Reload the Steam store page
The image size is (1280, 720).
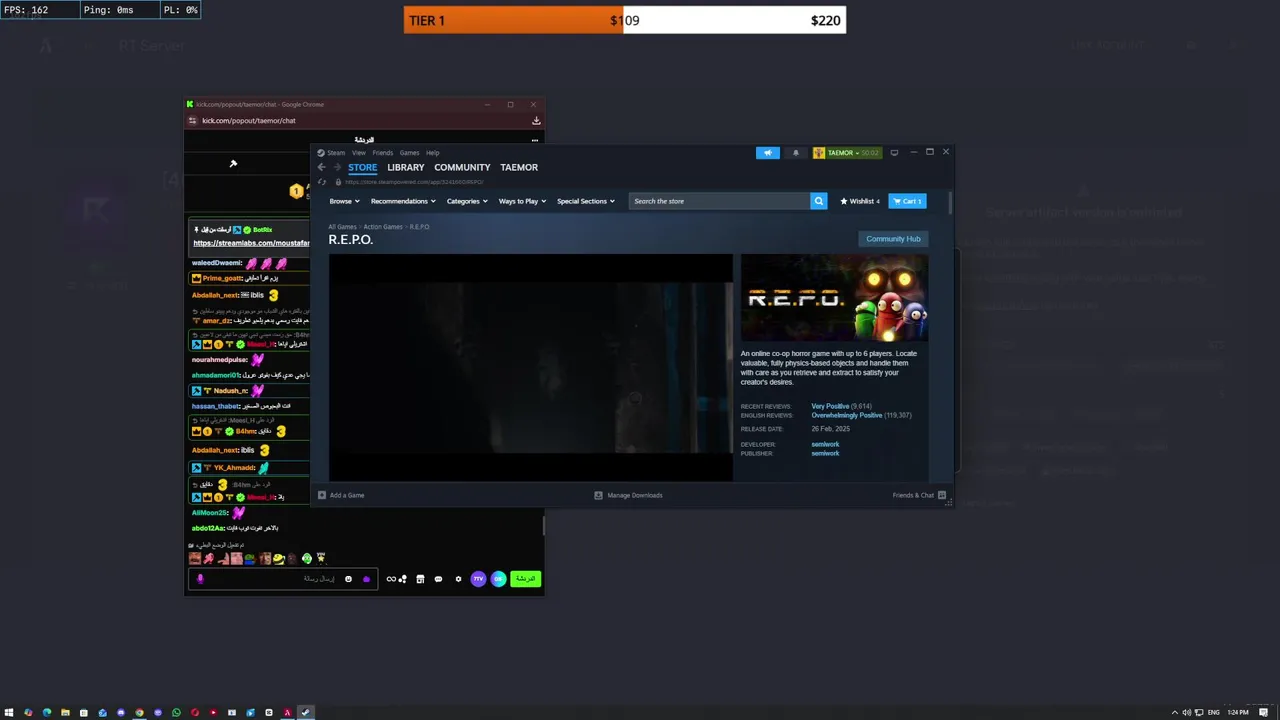322,182
